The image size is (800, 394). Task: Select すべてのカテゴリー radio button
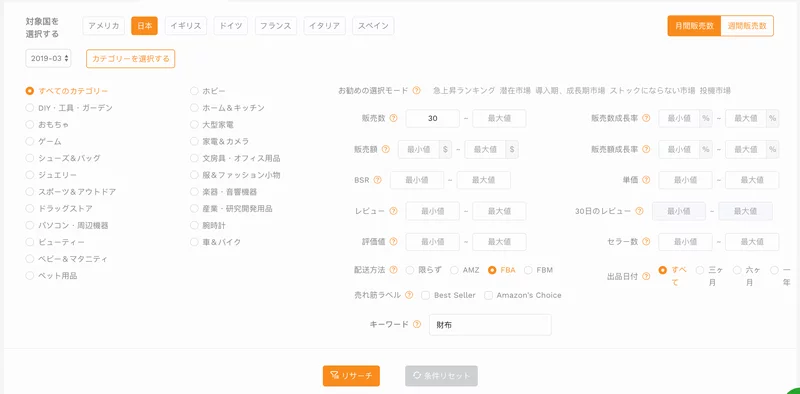click(x=30, y=91)
